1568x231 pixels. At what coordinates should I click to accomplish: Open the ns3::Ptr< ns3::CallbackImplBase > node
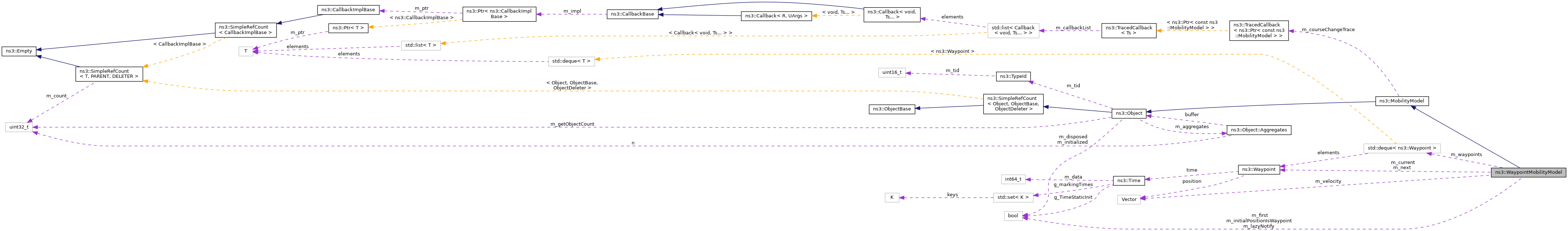pyautogui.click(x=499, y=14)
